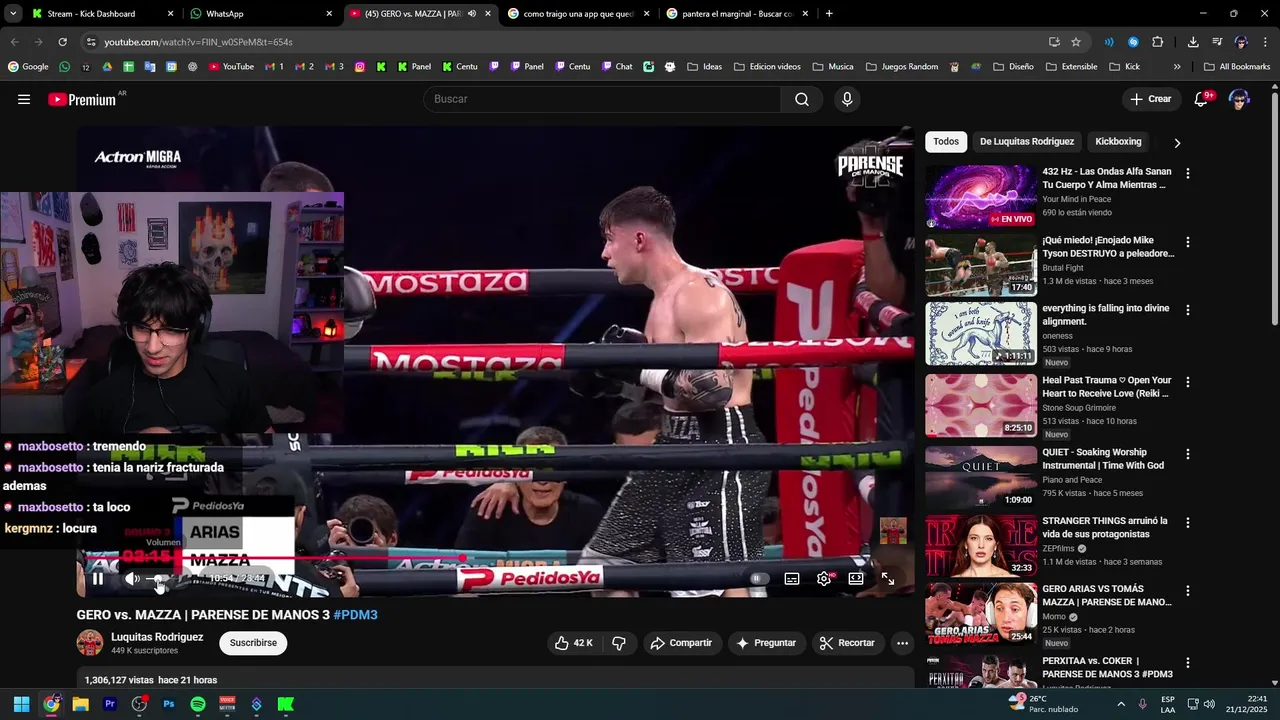Click the Compartir share button
This screenshot has height=720, width=1280.
681,643
